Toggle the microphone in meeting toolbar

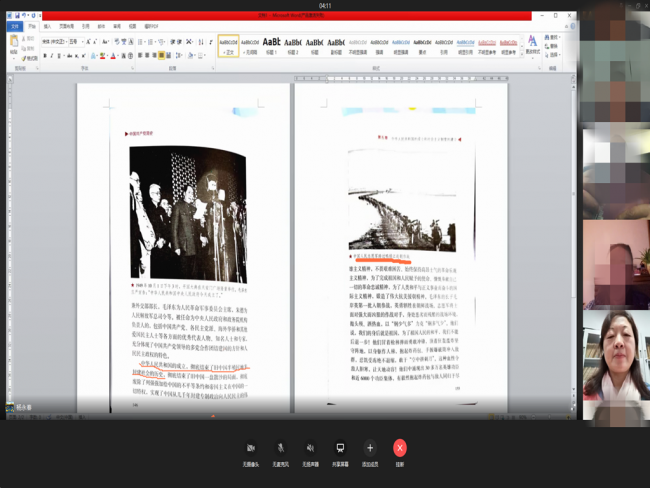point(280,448)
